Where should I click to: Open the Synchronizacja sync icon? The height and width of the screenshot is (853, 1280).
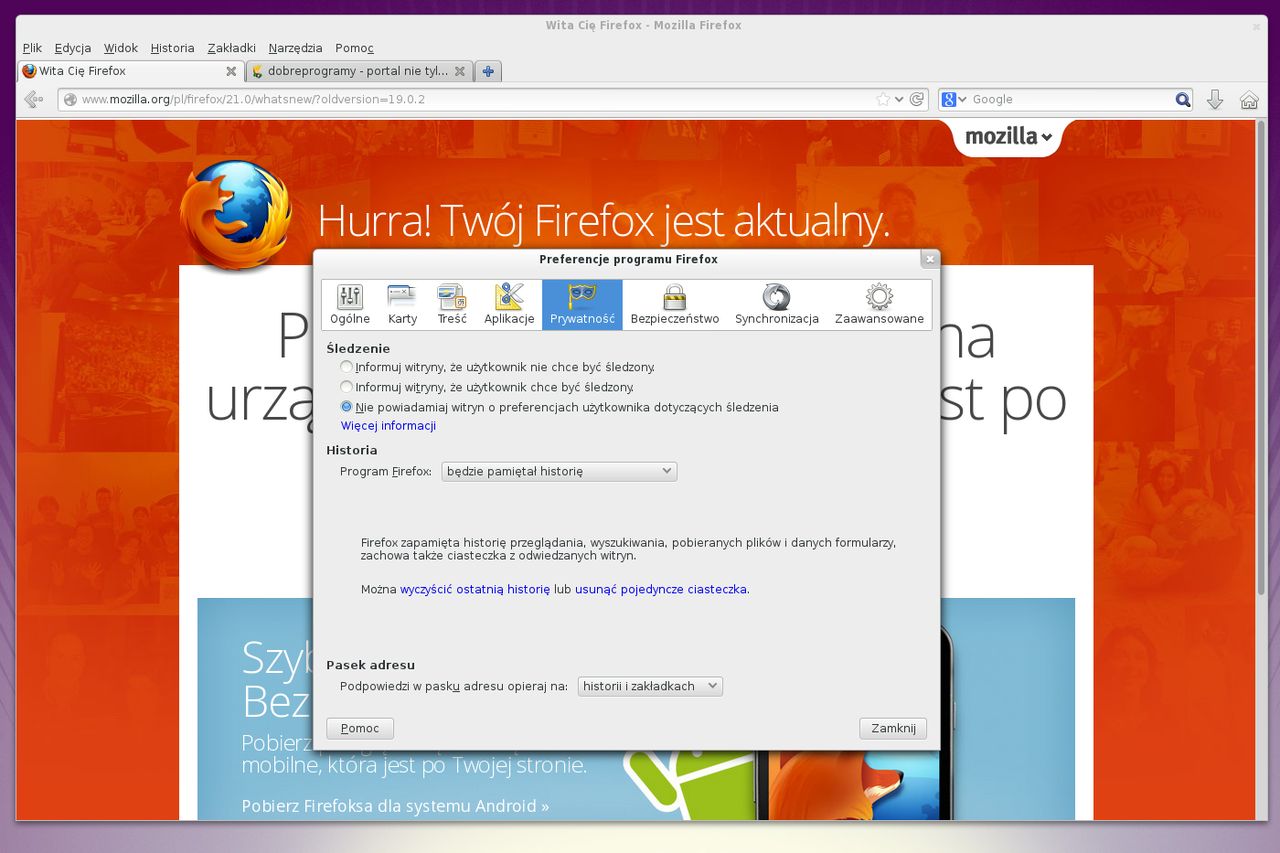tap(776, 297)
